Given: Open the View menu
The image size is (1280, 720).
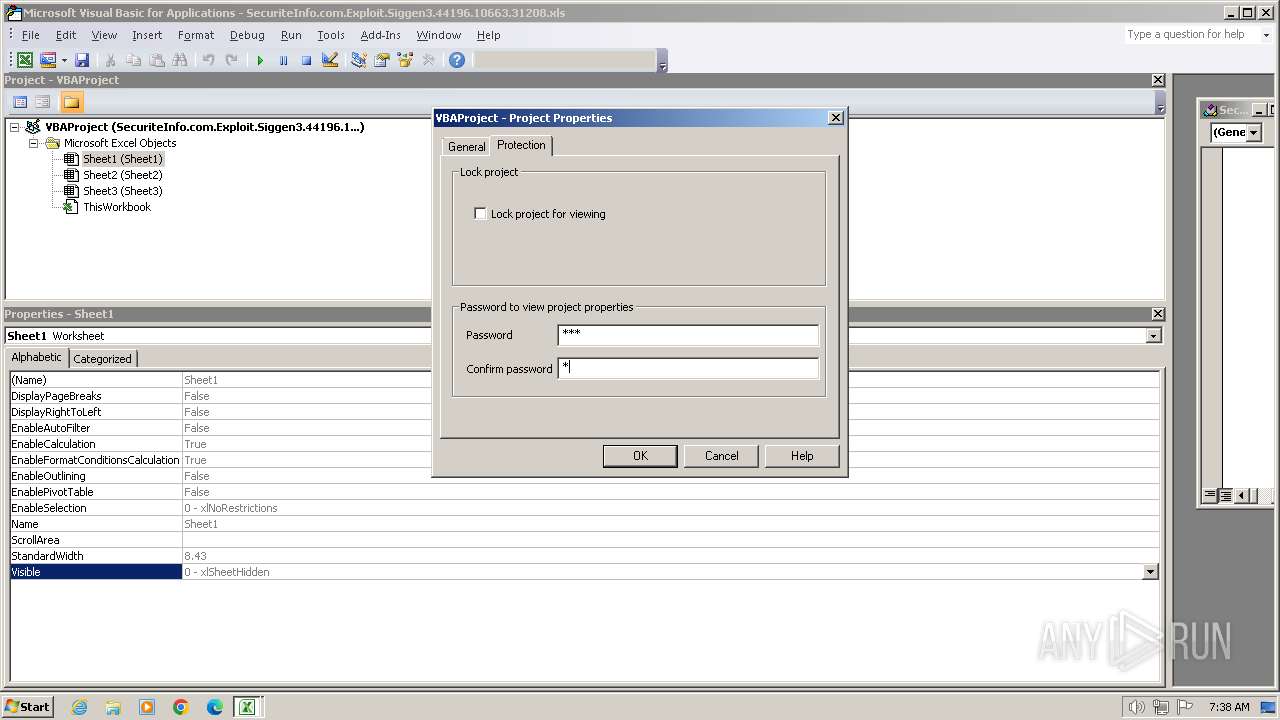Looking at the screenshot, I should point(104,35).
